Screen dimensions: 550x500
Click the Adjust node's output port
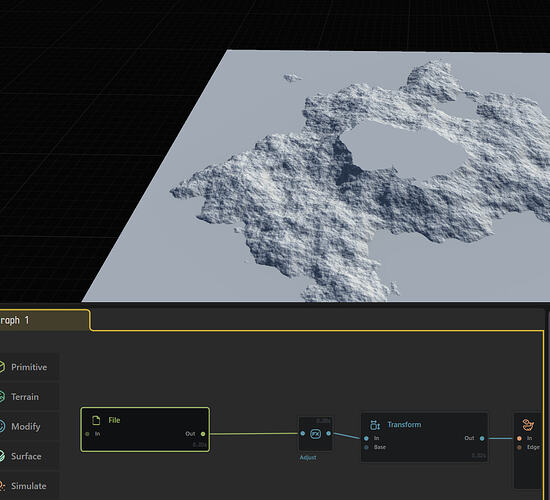pos(328,434)
